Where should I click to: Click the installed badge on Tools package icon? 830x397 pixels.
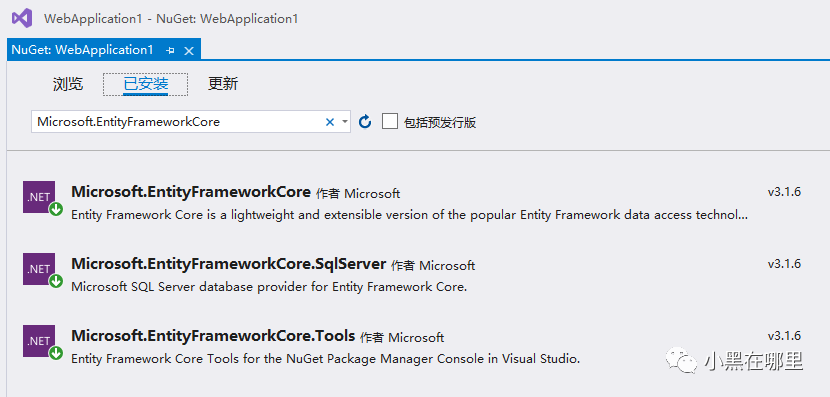(x=56, y=353)
